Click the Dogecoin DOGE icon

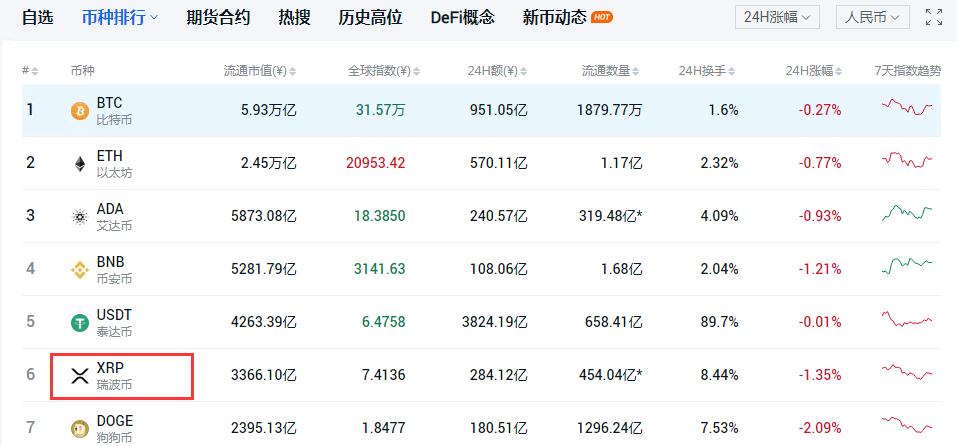[x=80, y=428]
